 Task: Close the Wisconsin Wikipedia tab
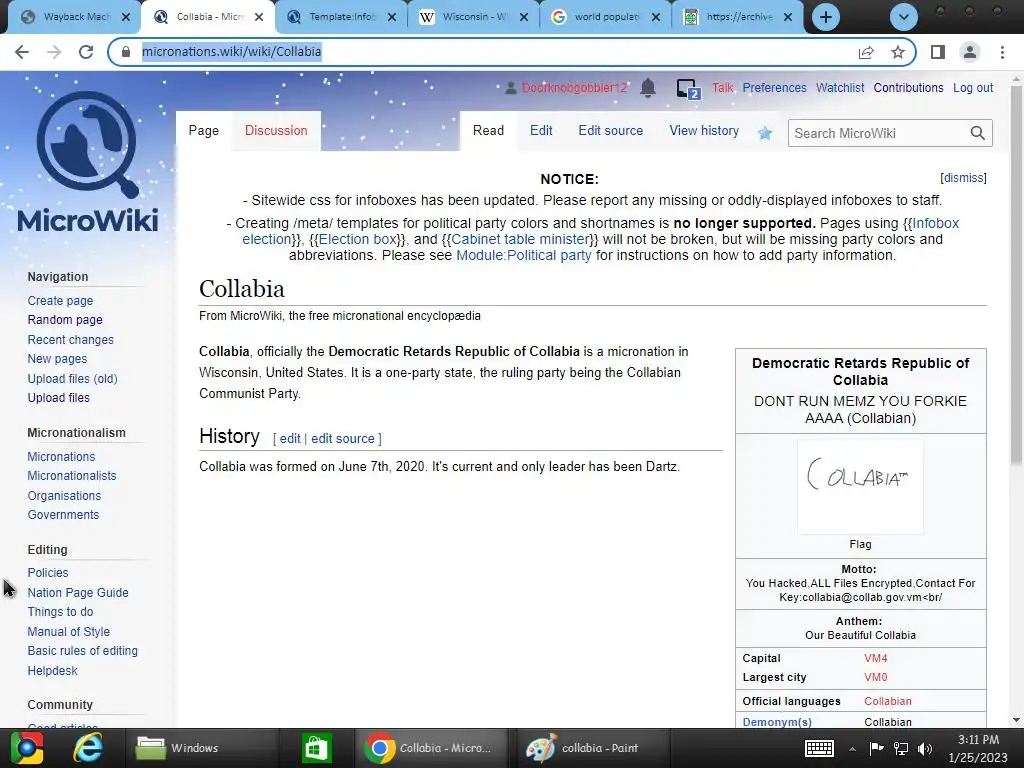[524, 17]
